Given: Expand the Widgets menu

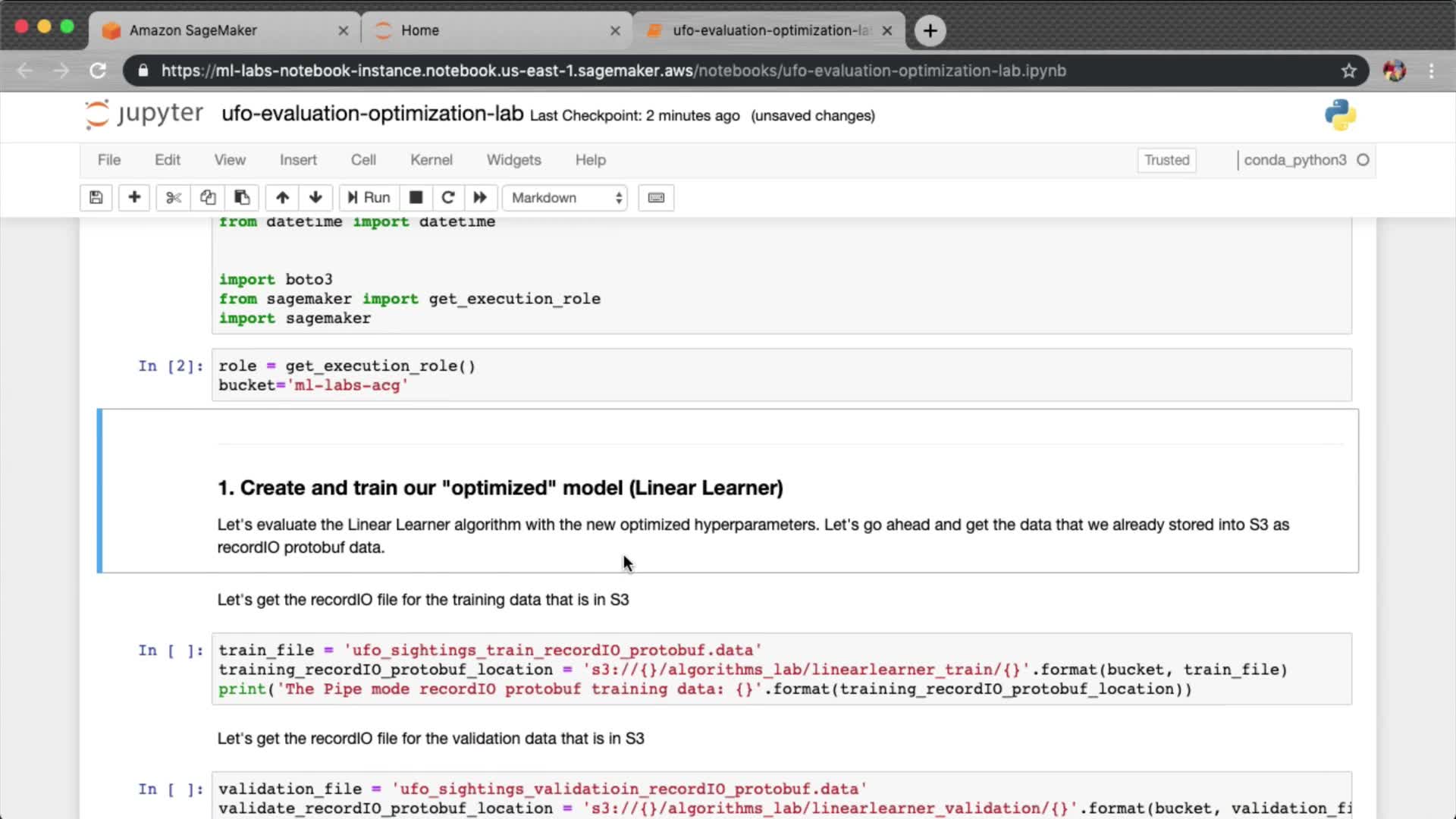Looking at the screenshot, I should 513,160.
